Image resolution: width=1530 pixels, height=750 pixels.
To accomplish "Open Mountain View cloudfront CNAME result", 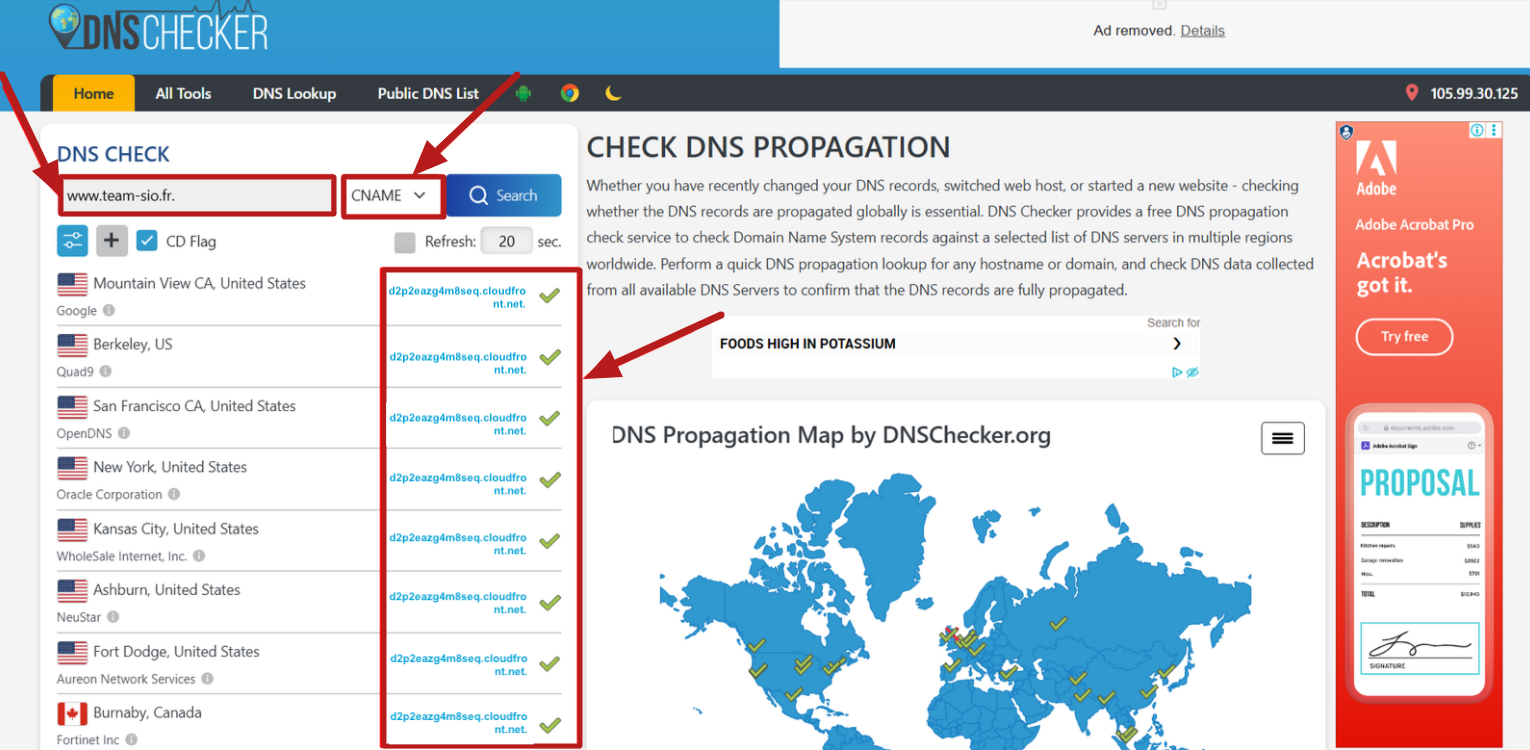I will [458, 297].
